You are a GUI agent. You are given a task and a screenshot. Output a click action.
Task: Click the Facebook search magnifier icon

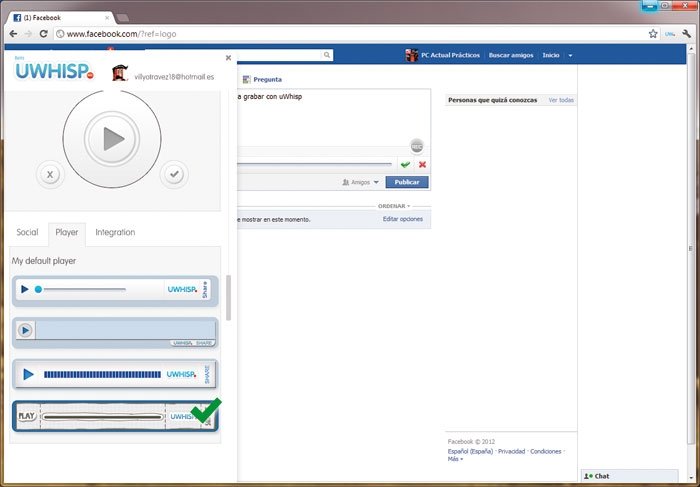327,55
